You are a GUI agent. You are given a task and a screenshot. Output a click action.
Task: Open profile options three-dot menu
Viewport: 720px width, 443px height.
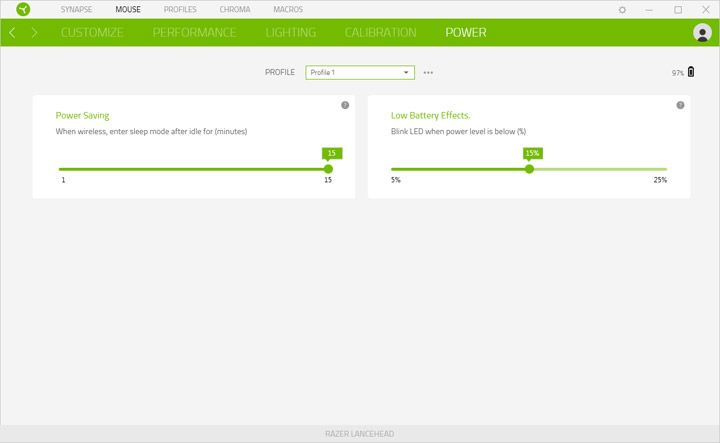point(428,73)
